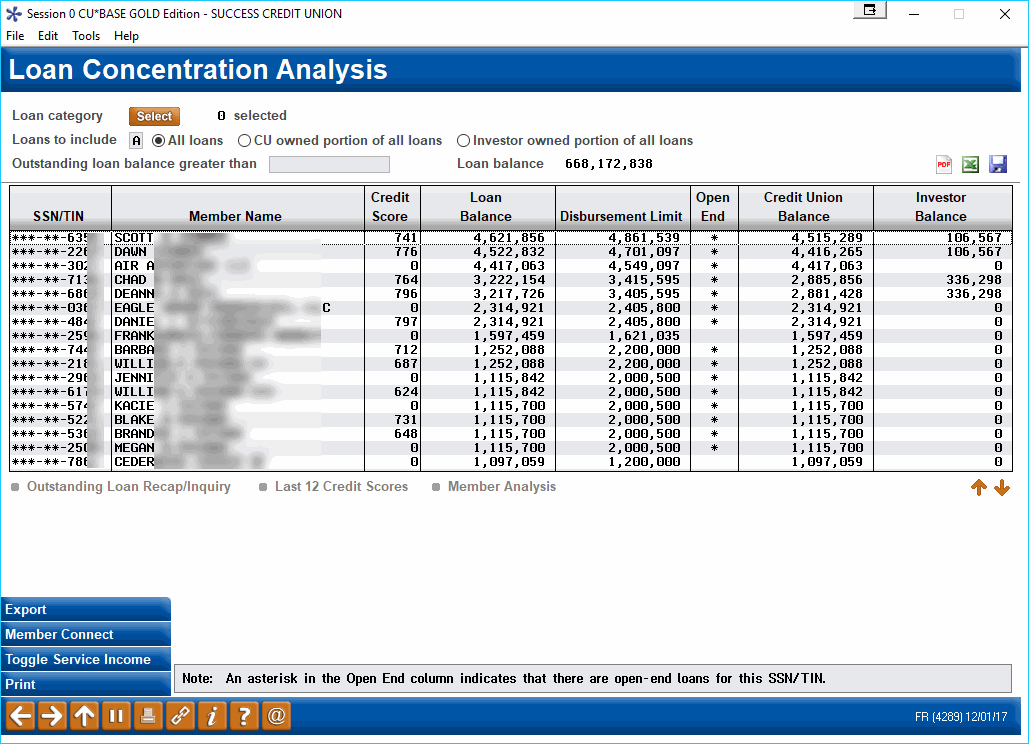The height and width of the screenshot is (744, 1029).
Task: Select the EAGLE member row
Action: pos(511,308)
